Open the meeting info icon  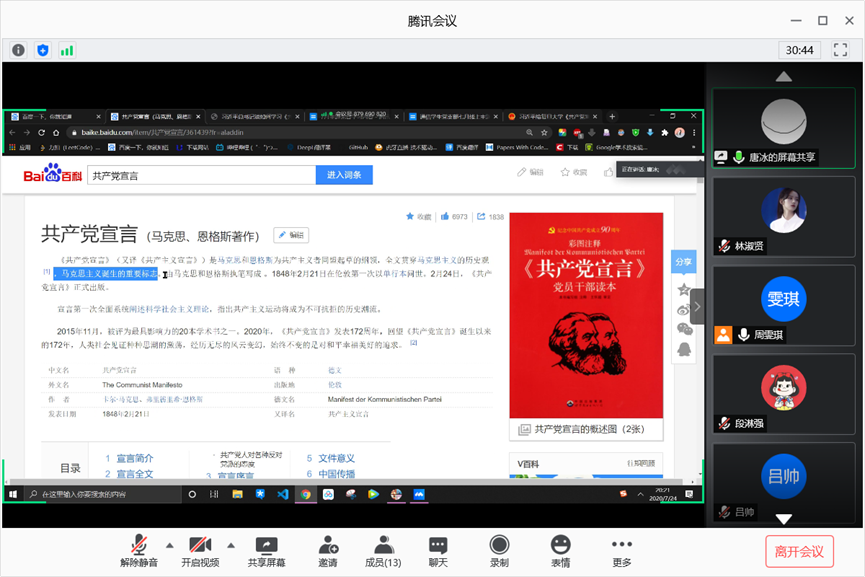18,49
